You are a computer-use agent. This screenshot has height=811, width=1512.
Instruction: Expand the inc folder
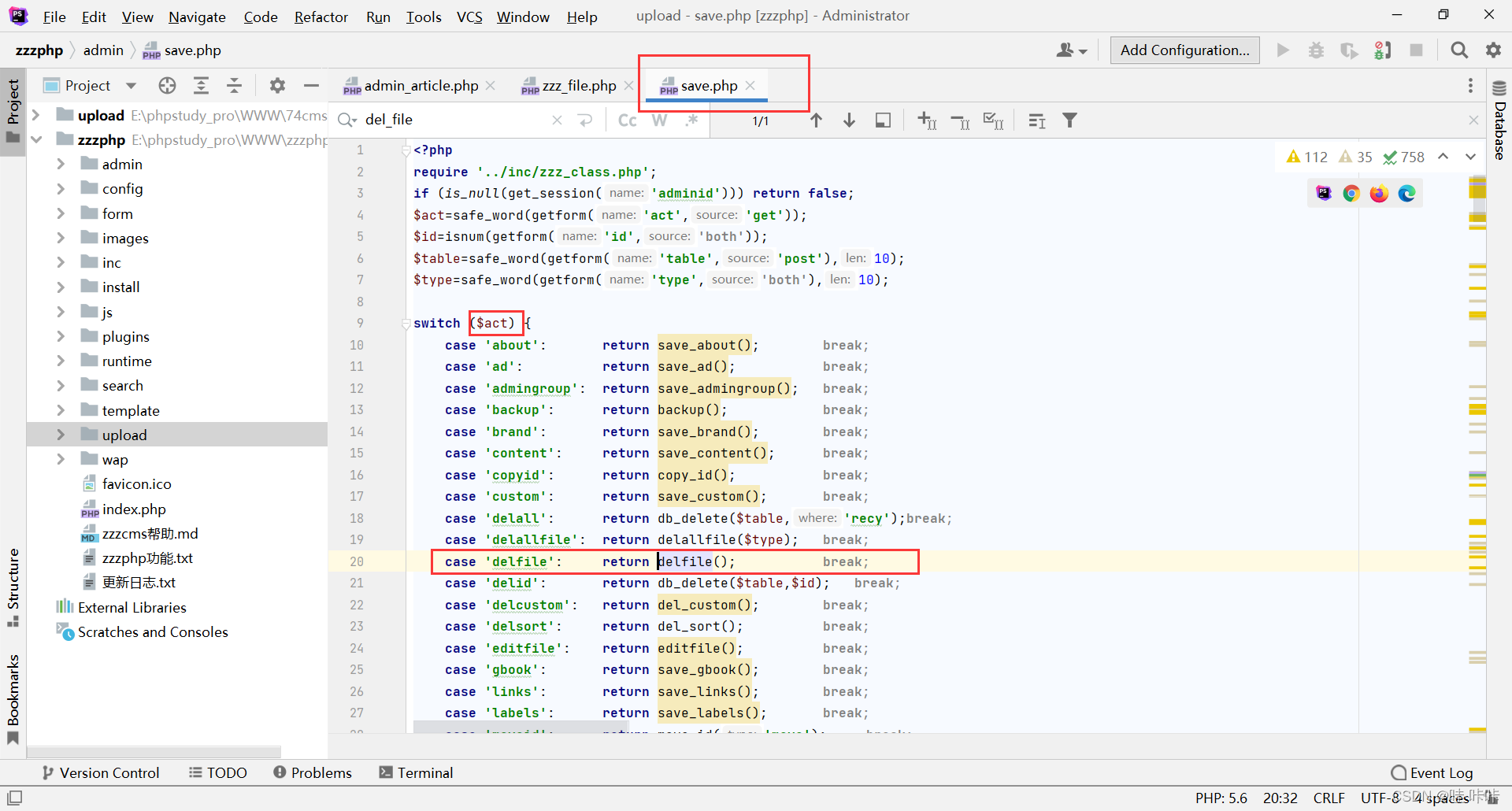61,262
